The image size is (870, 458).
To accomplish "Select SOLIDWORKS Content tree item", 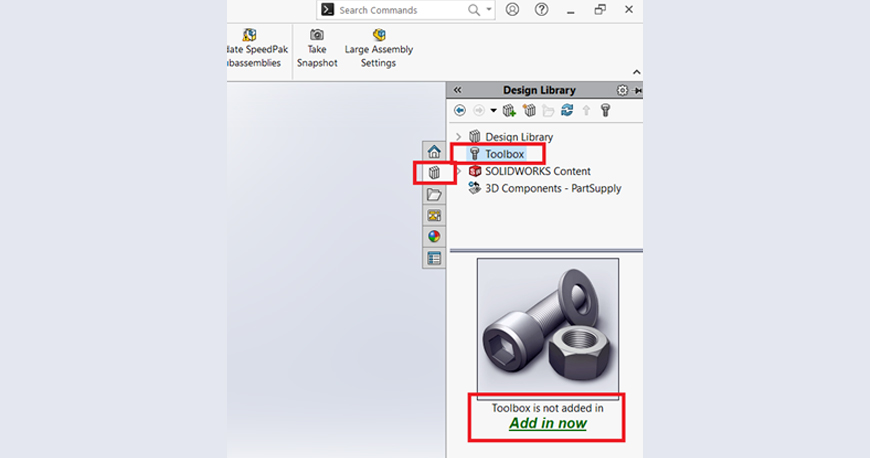I will click(537, 171).
